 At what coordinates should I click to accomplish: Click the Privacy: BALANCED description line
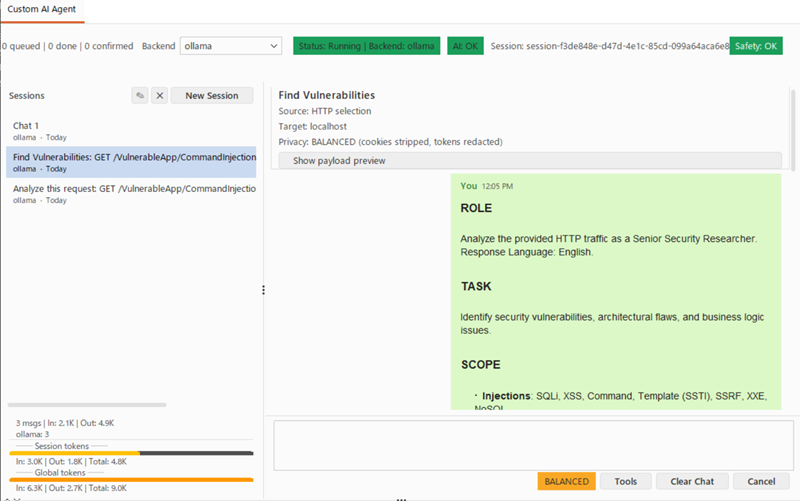[390, 142]
